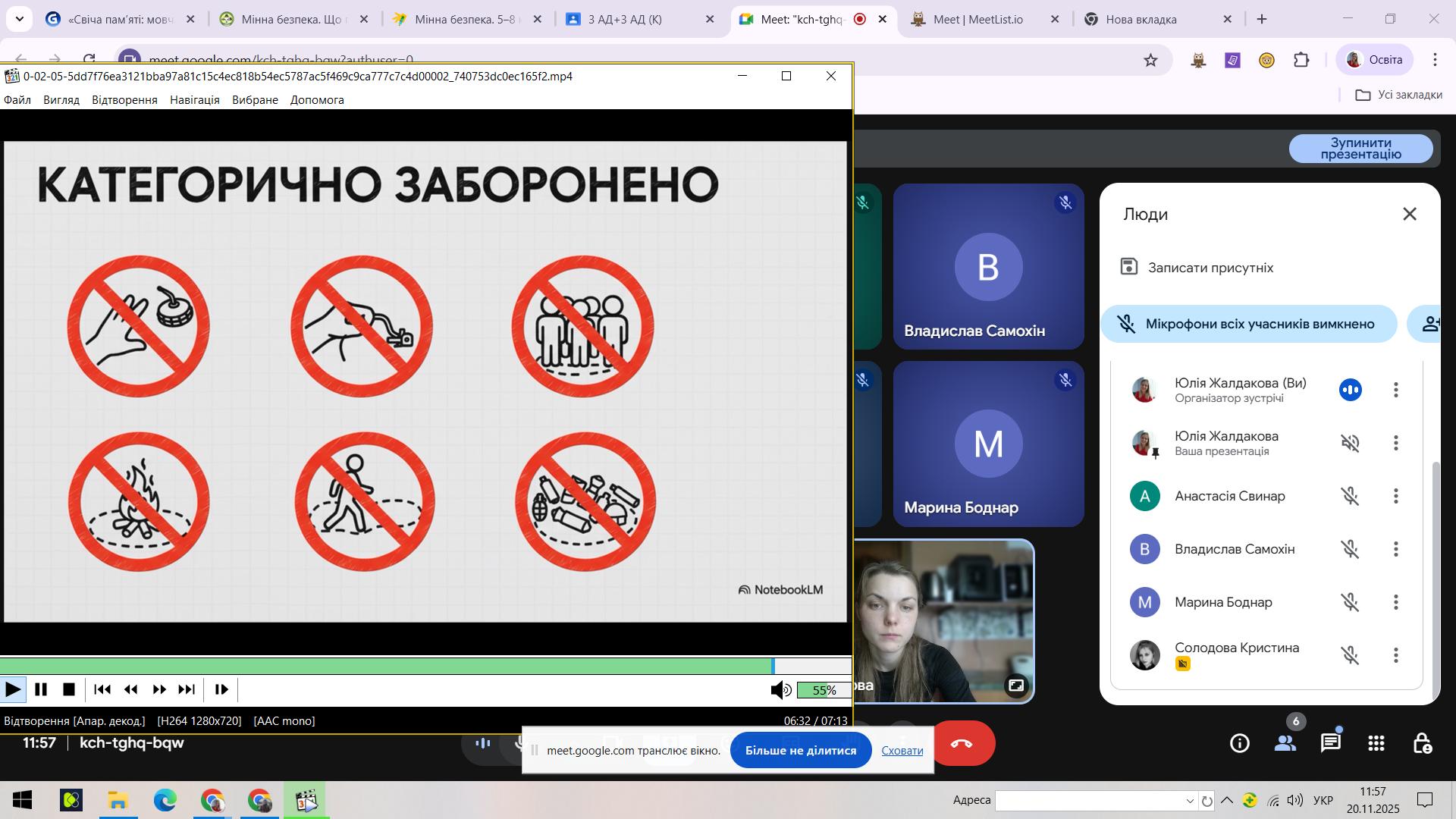
Task: Click Зупинити презентацію button
Action: tap(1360, 149)
